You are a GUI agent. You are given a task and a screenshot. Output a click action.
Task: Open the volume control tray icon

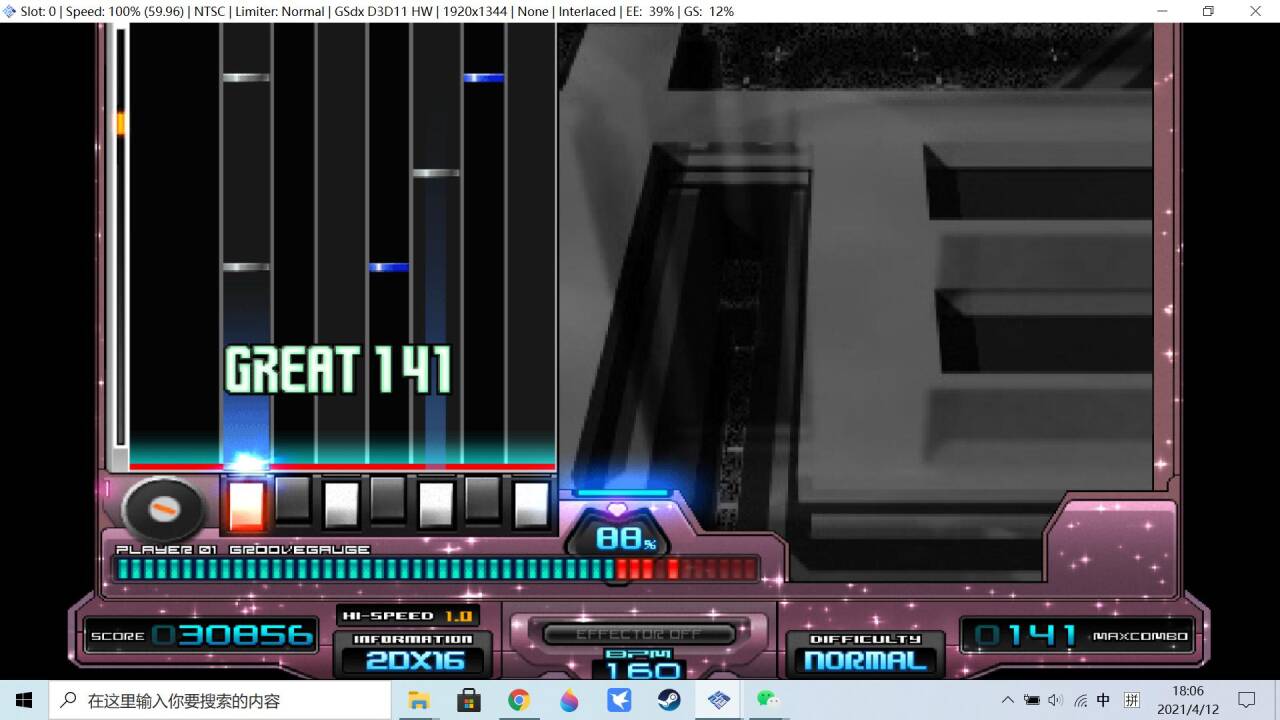coord(1055,700)
